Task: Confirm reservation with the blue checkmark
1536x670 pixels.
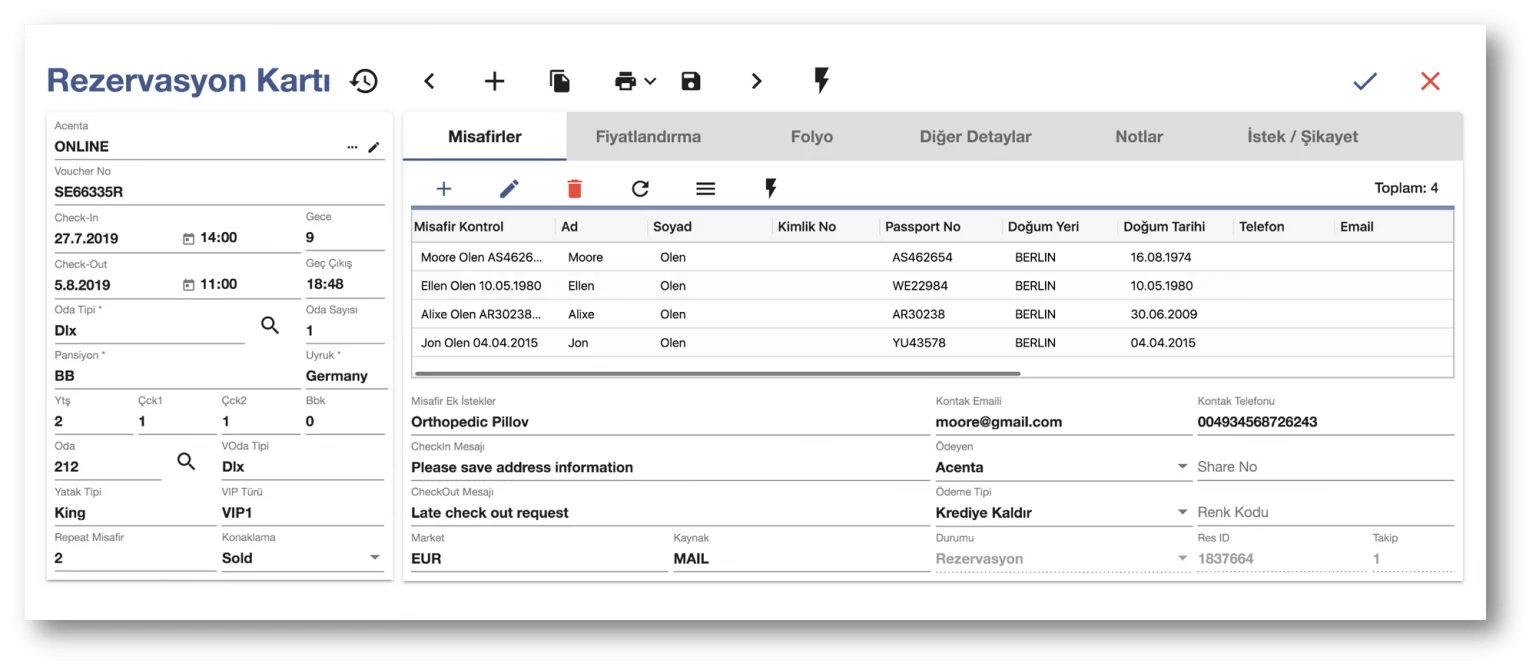Action: click(x=1365, y=81)
